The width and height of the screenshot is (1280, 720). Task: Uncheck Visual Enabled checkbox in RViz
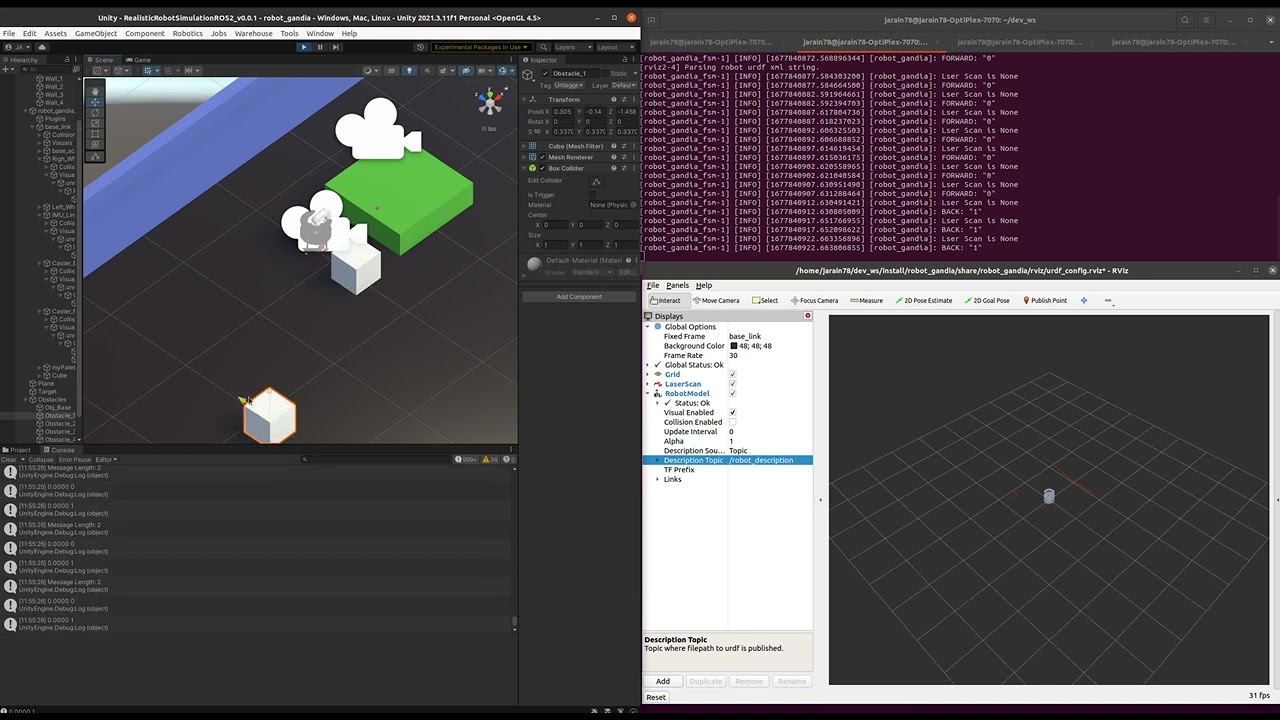tap(733, 412)
